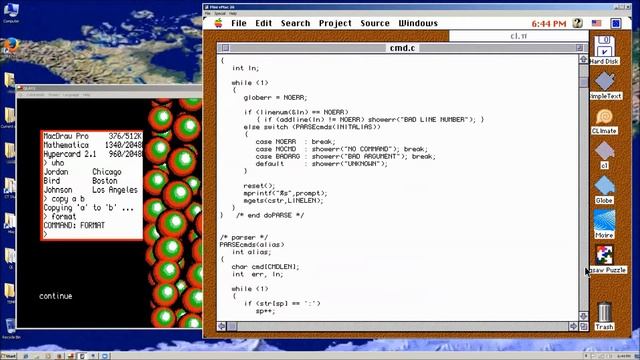The width and height of the screenshot is (640, 360).
Task: Click the 'continue' text in the left window
Action: click(56, 296)
